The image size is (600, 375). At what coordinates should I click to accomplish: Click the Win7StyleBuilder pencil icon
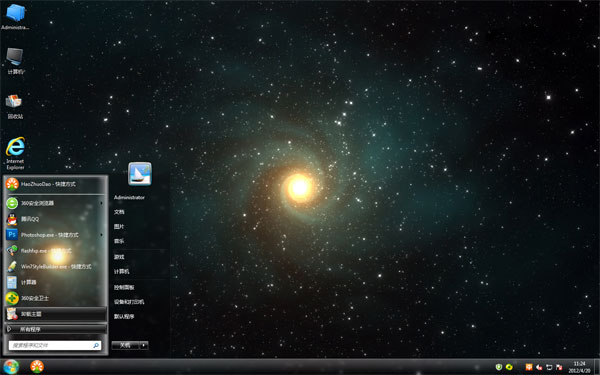12,266
